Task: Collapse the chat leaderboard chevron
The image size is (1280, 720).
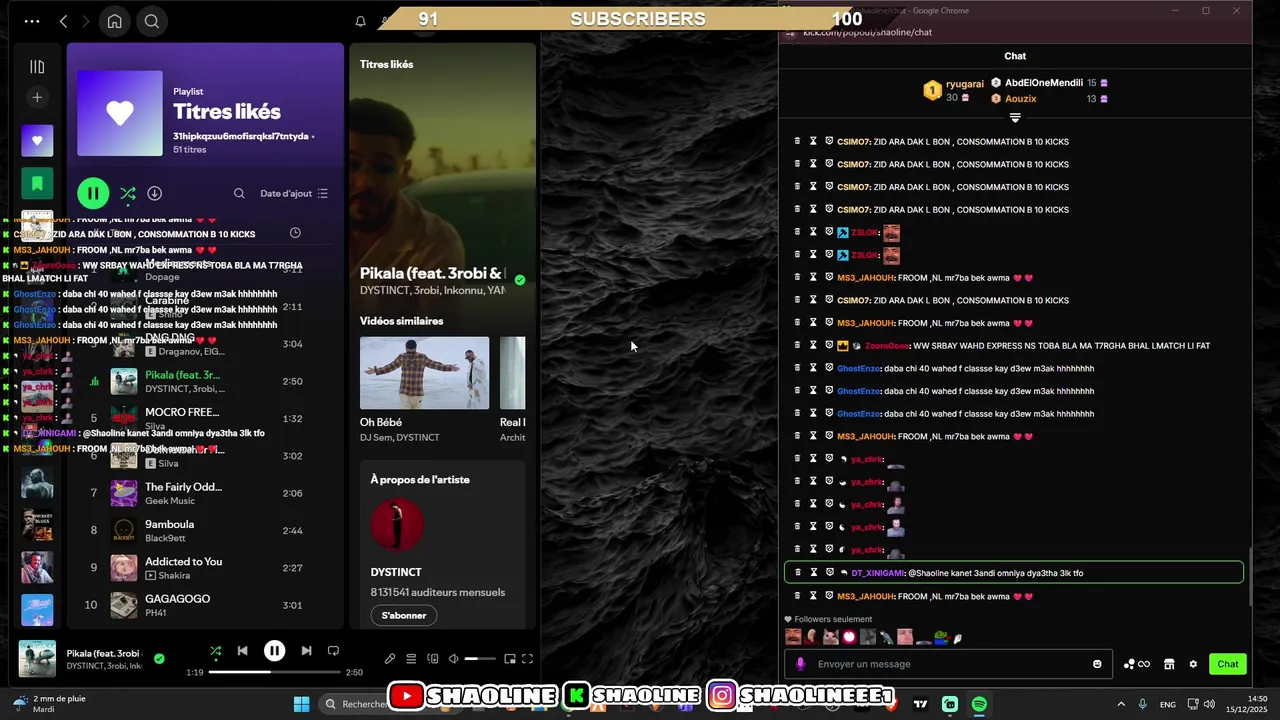Action: click(1015, 118)
